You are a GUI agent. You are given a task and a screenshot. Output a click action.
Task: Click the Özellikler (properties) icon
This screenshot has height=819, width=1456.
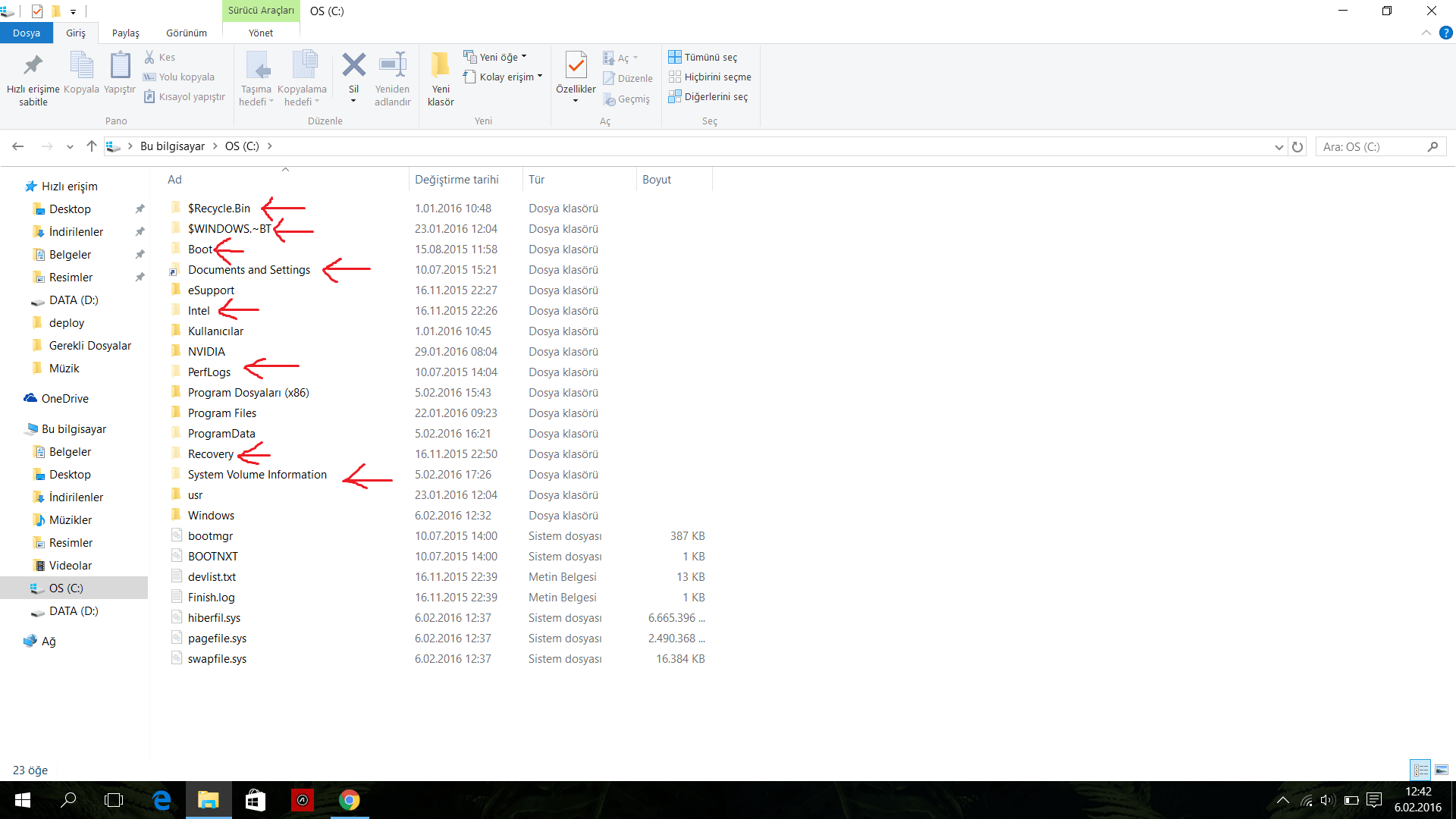click(x=576, y=66)
